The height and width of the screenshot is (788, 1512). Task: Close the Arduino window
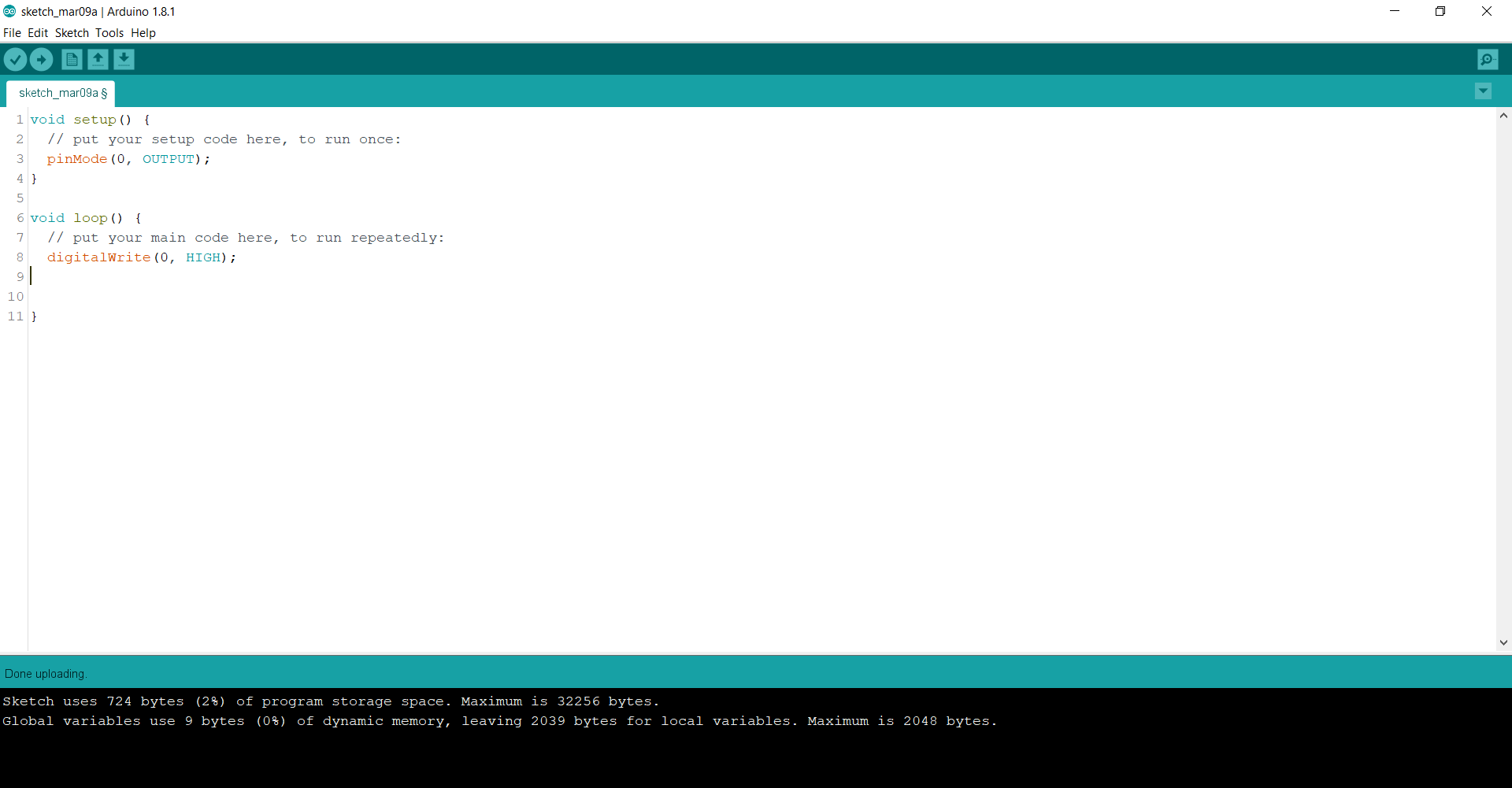tap(1487, 11)
